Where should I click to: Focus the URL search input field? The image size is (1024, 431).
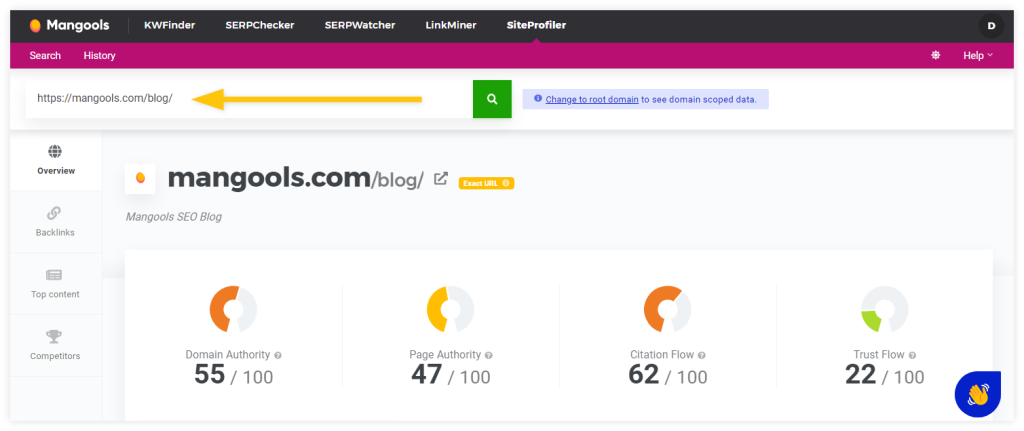point(249,99)
